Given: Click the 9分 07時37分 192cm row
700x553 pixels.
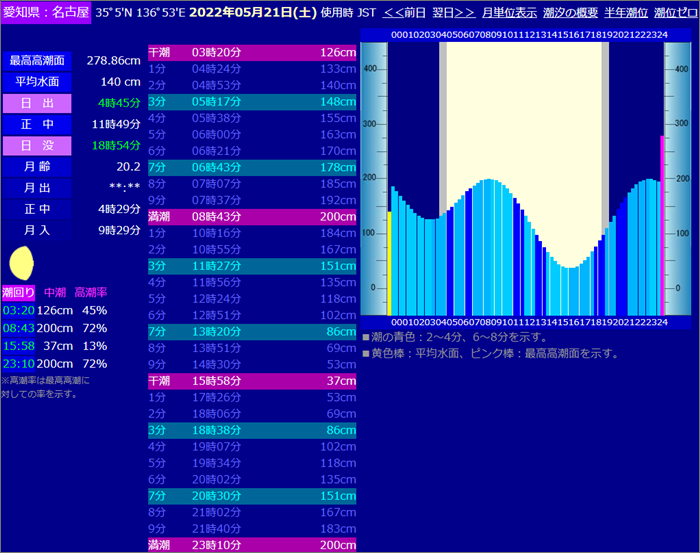Looking at the screenshot, I should tap(252, 200).
